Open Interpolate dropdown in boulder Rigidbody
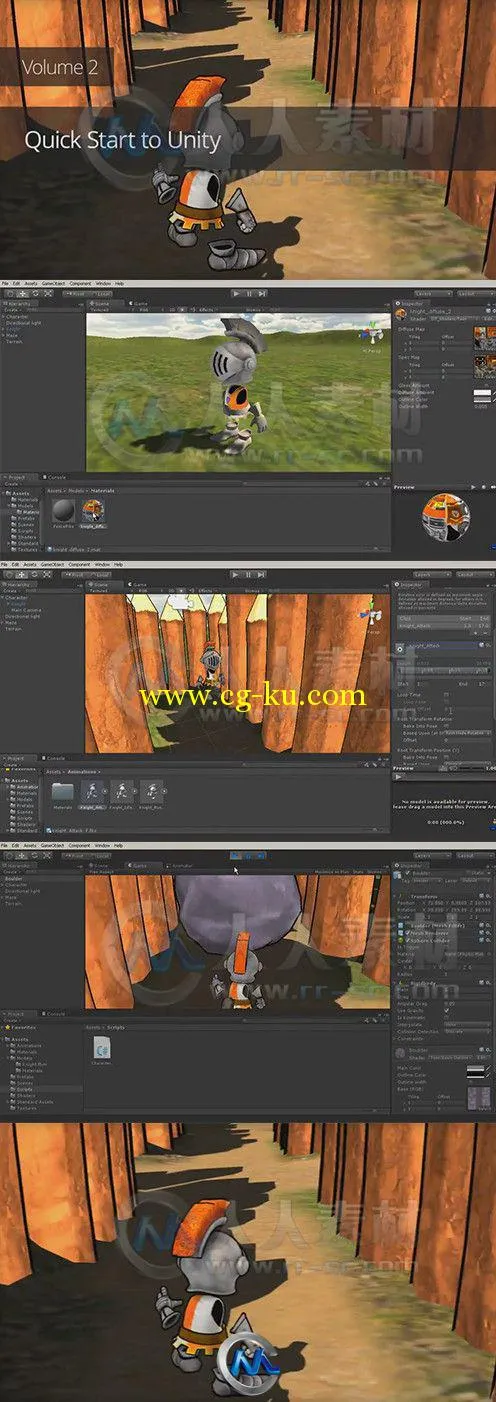496x1402 pixels. tap(466, 1024)
